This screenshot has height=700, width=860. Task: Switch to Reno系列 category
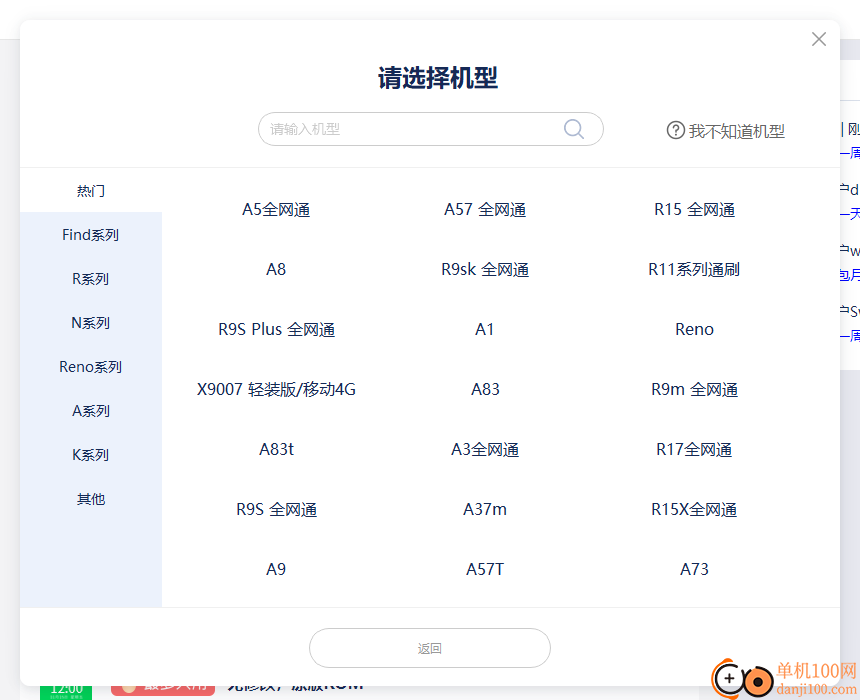(x=91, y=366)
